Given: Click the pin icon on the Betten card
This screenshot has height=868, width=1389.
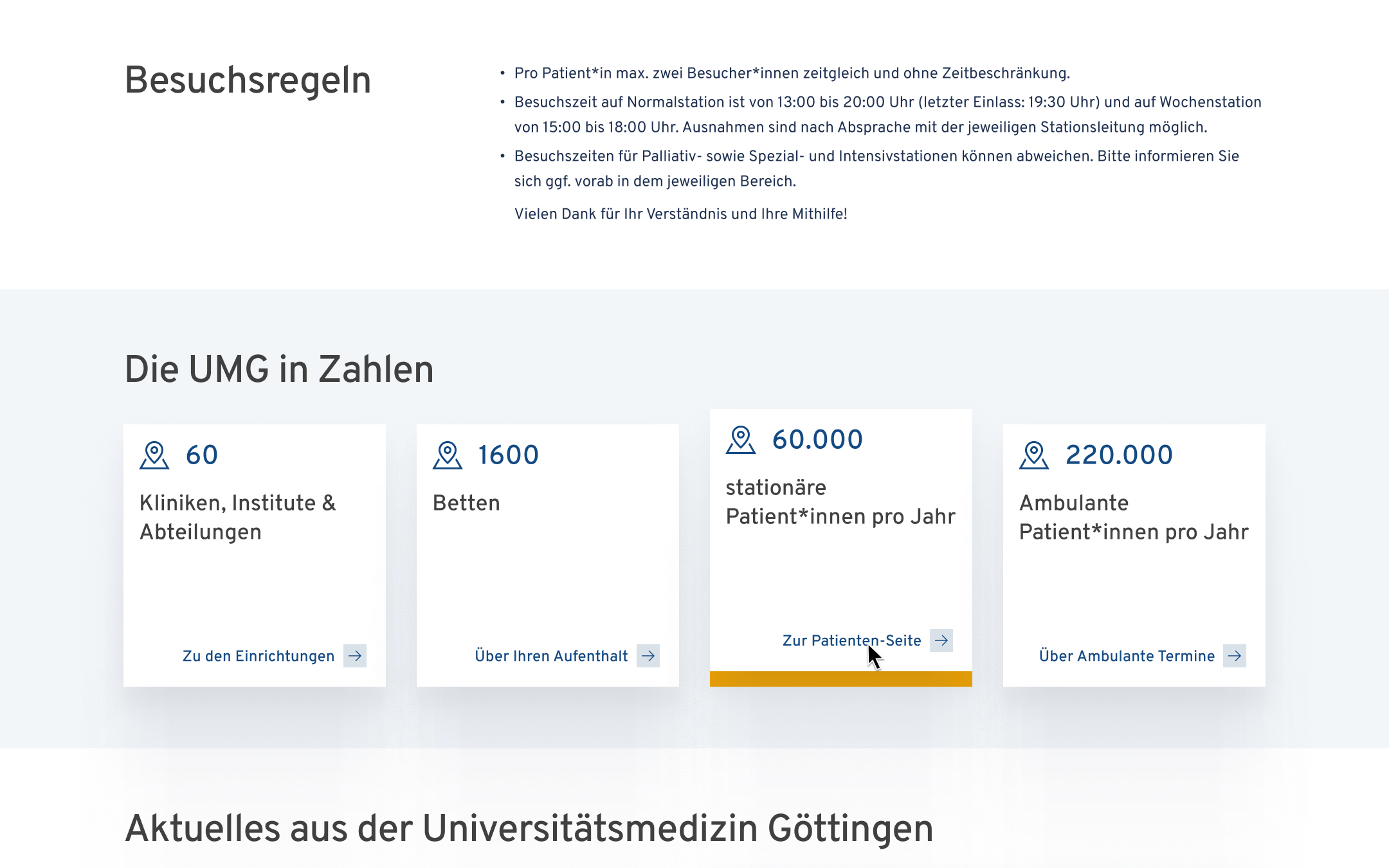Looking at the screenshot, I should [x=448, y=455].
